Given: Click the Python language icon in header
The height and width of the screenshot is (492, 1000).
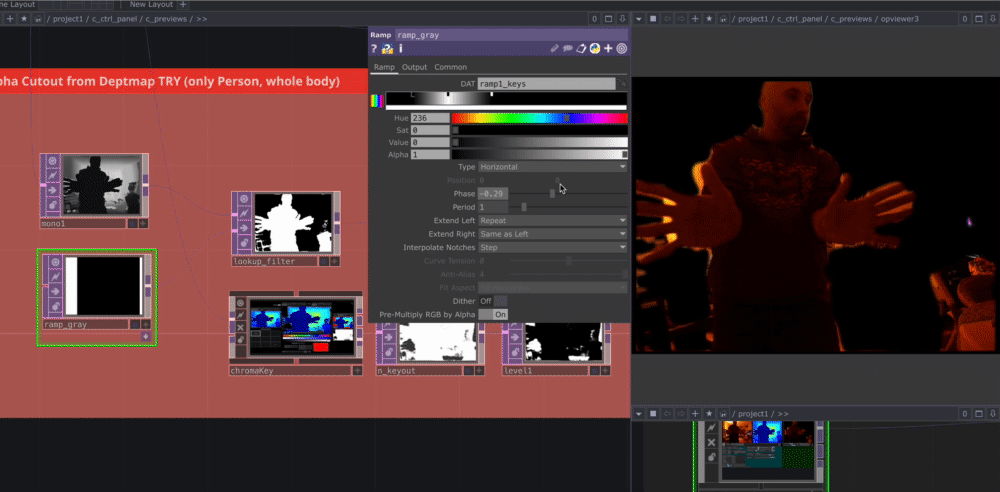Looking at the screenshot, I should click(594, 48).
